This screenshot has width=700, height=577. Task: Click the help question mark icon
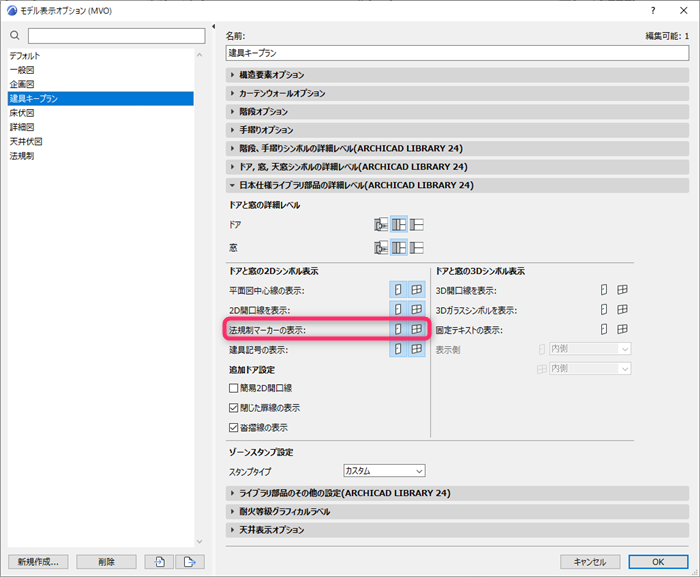click(x=653, y=10)
